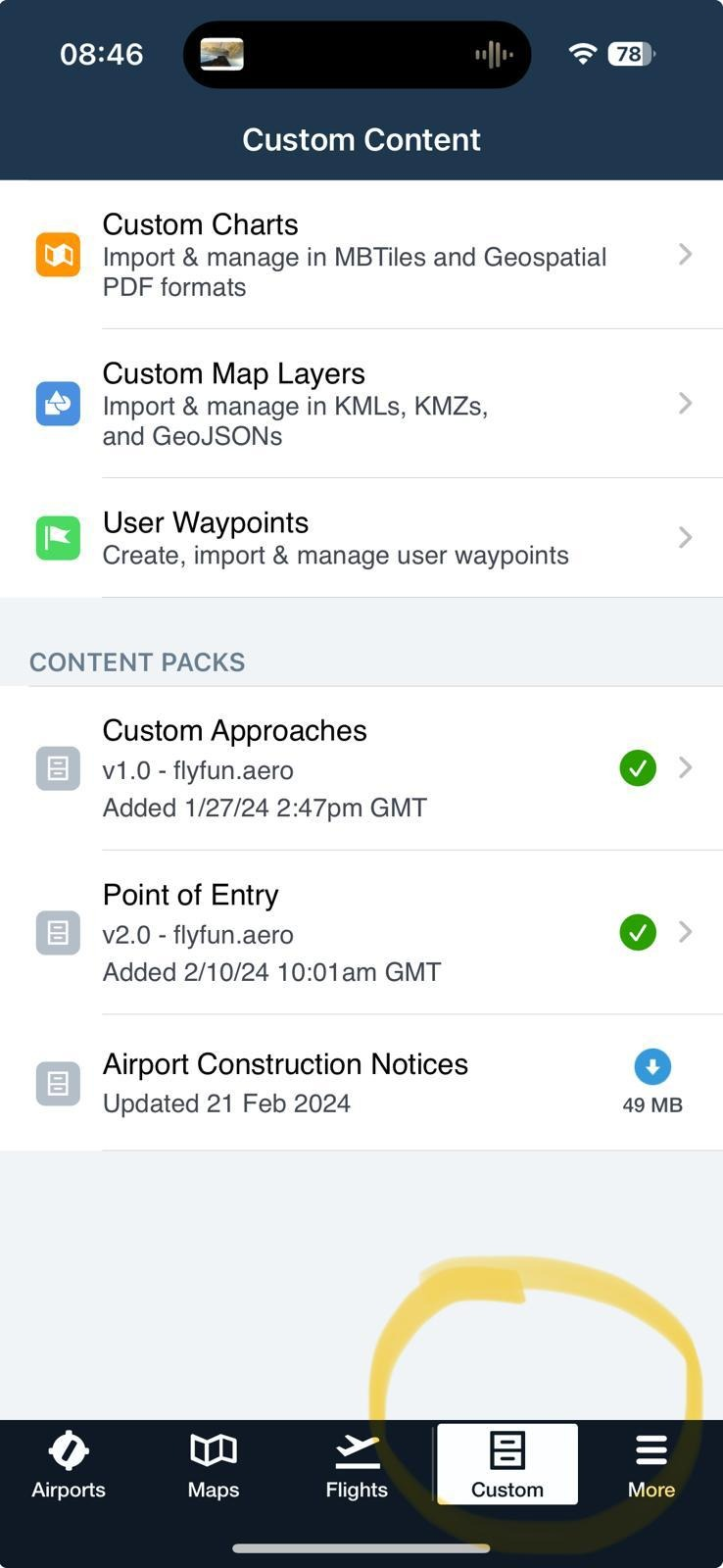Screen dimensions: 723x1568
Task: Open Custom Map Layers by its title
Action: tap(233, 373)
